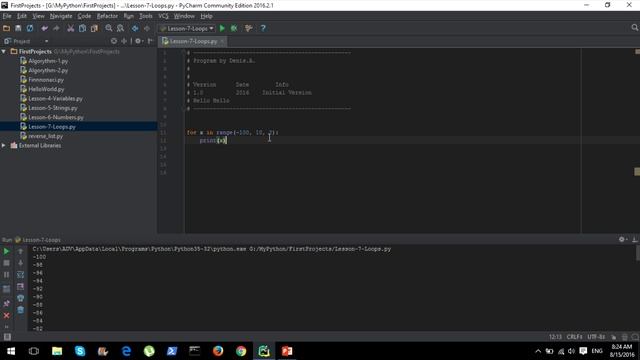Click Restore Layout icon in Run panel
640x360 pixels.
point(7,289)
